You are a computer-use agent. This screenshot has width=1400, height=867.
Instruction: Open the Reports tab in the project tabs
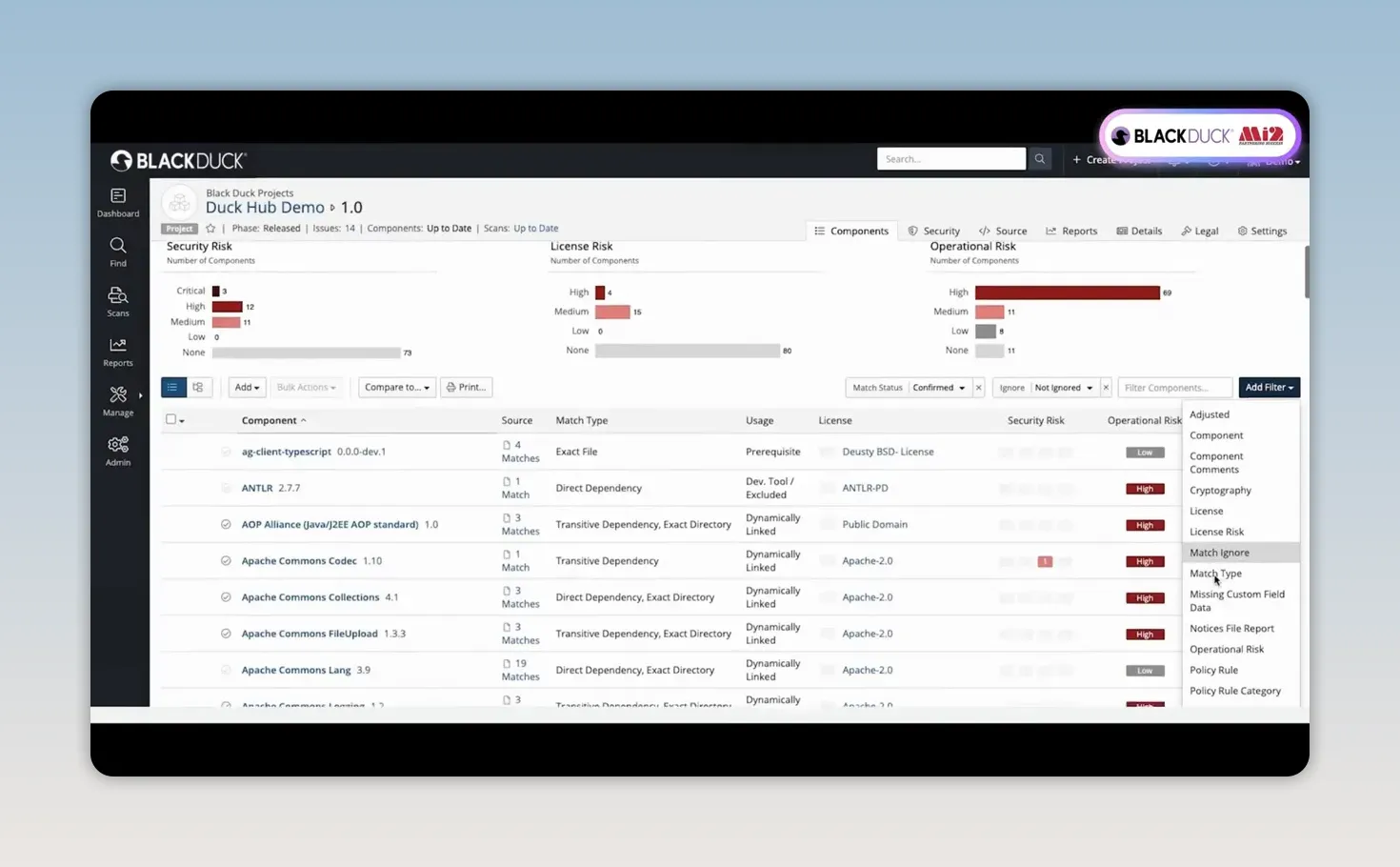[1071, 231]
